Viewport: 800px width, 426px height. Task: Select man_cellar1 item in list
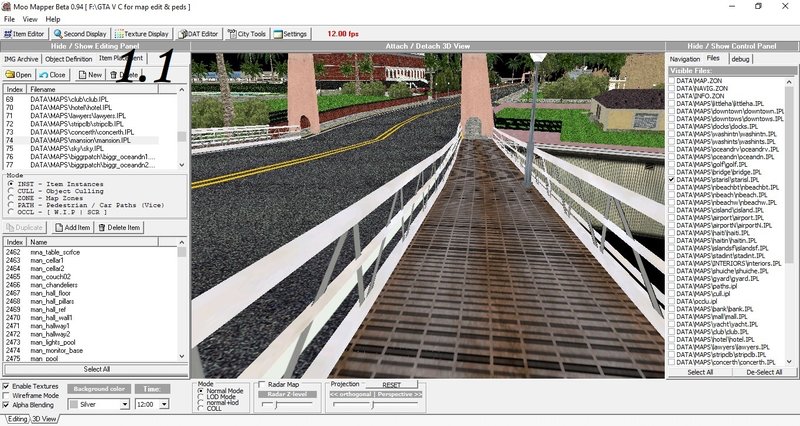[x=47, y=260]
